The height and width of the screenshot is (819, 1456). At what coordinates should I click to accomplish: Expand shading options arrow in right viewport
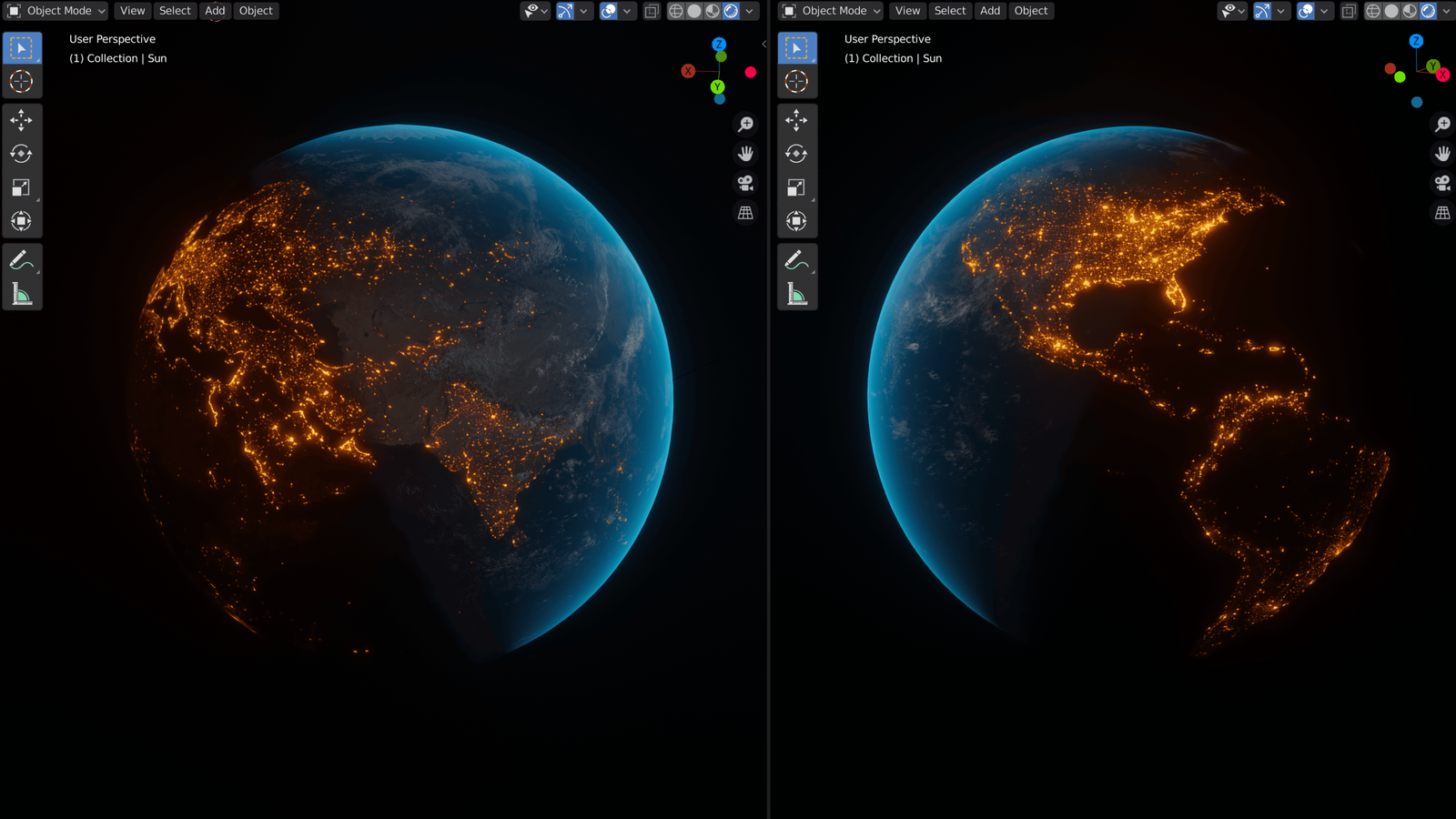tap(1446, 11)
